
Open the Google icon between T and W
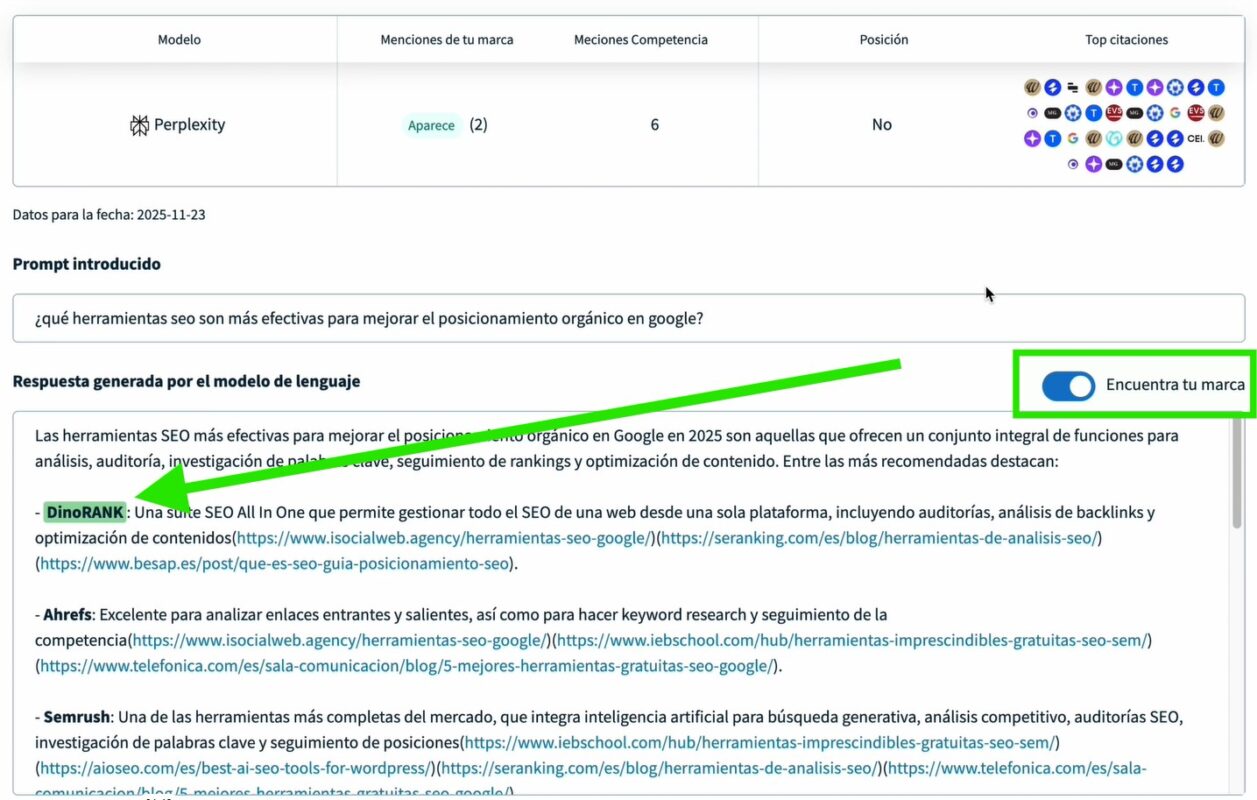(1073, 139)
